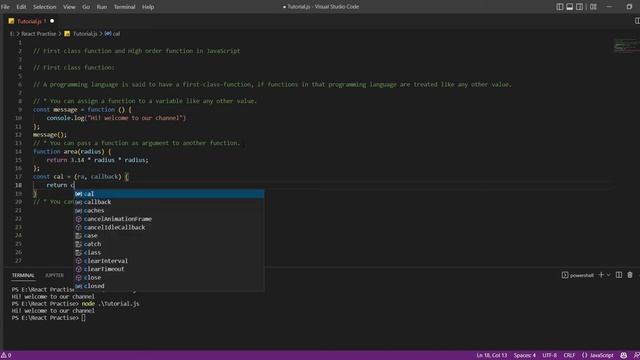
Task: Click the terminal prompt input line
Action: (49, 318)
